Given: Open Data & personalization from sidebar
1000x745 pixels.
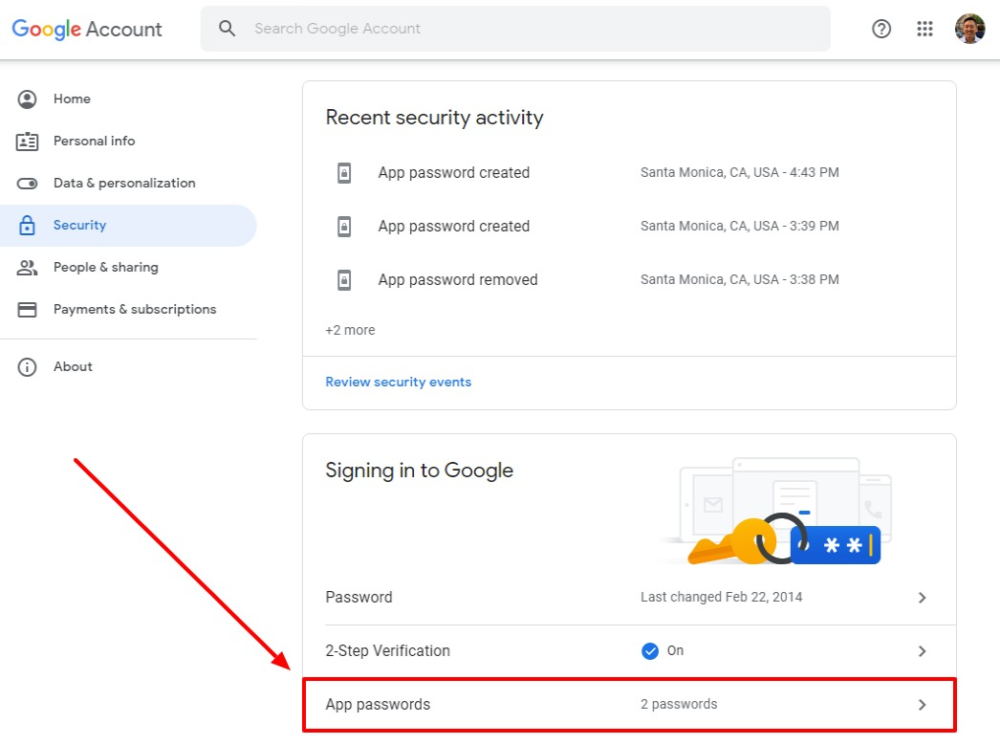Looking at the screenshot, I should pyautogui.click(x=124, y=183).
